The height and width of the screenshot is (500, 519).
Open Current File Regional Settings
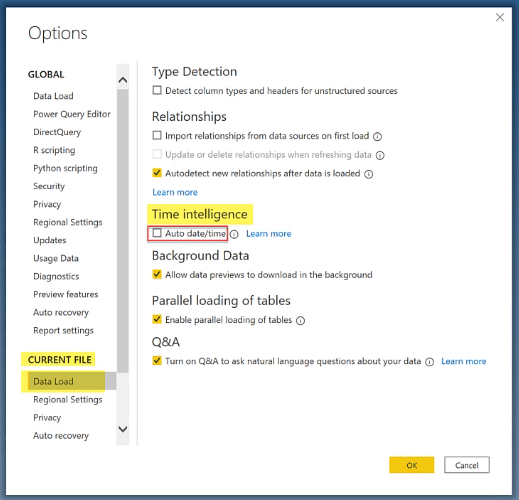pos(68,400)
